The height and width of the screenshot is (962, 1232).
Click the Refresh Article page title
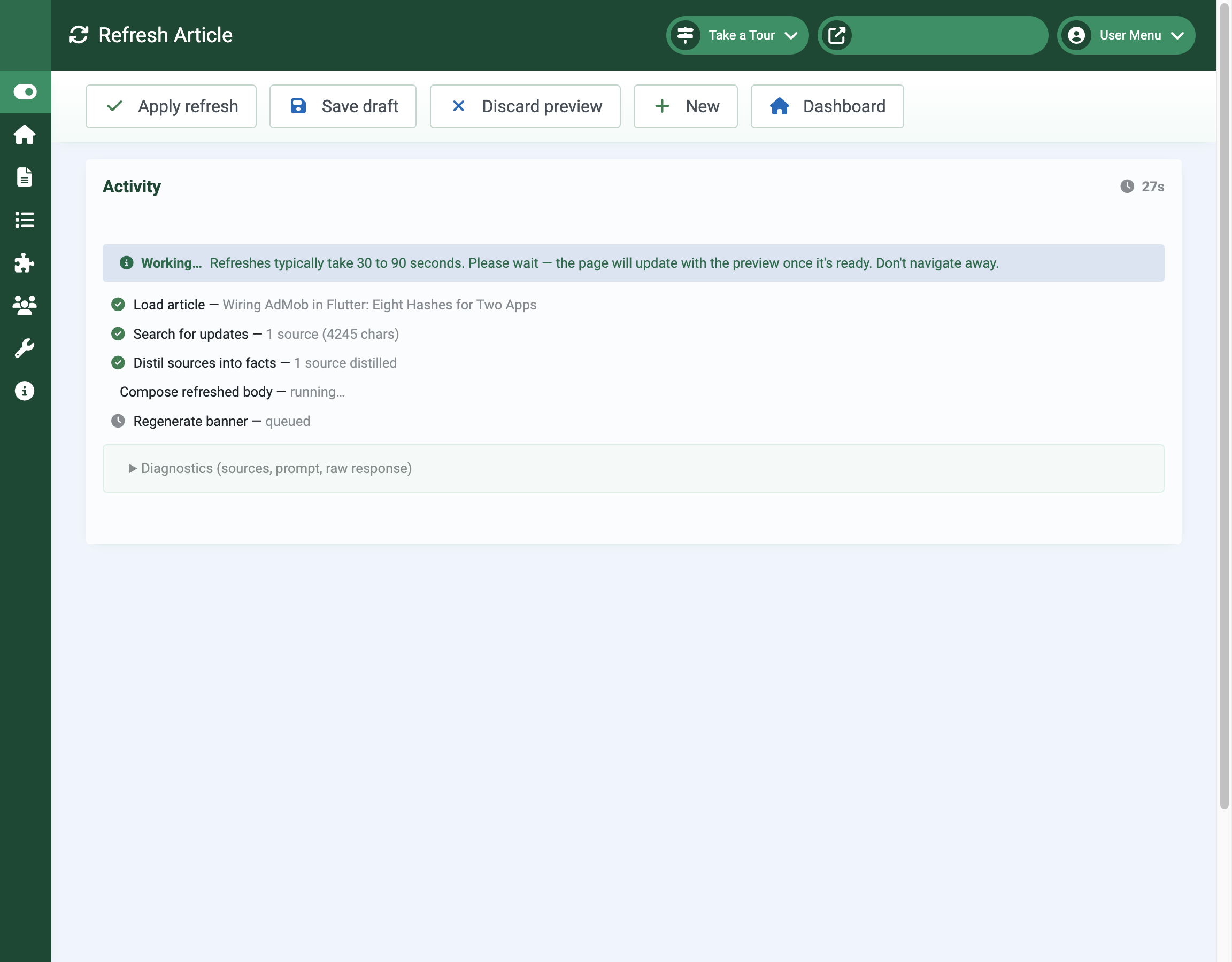point(165,35)
